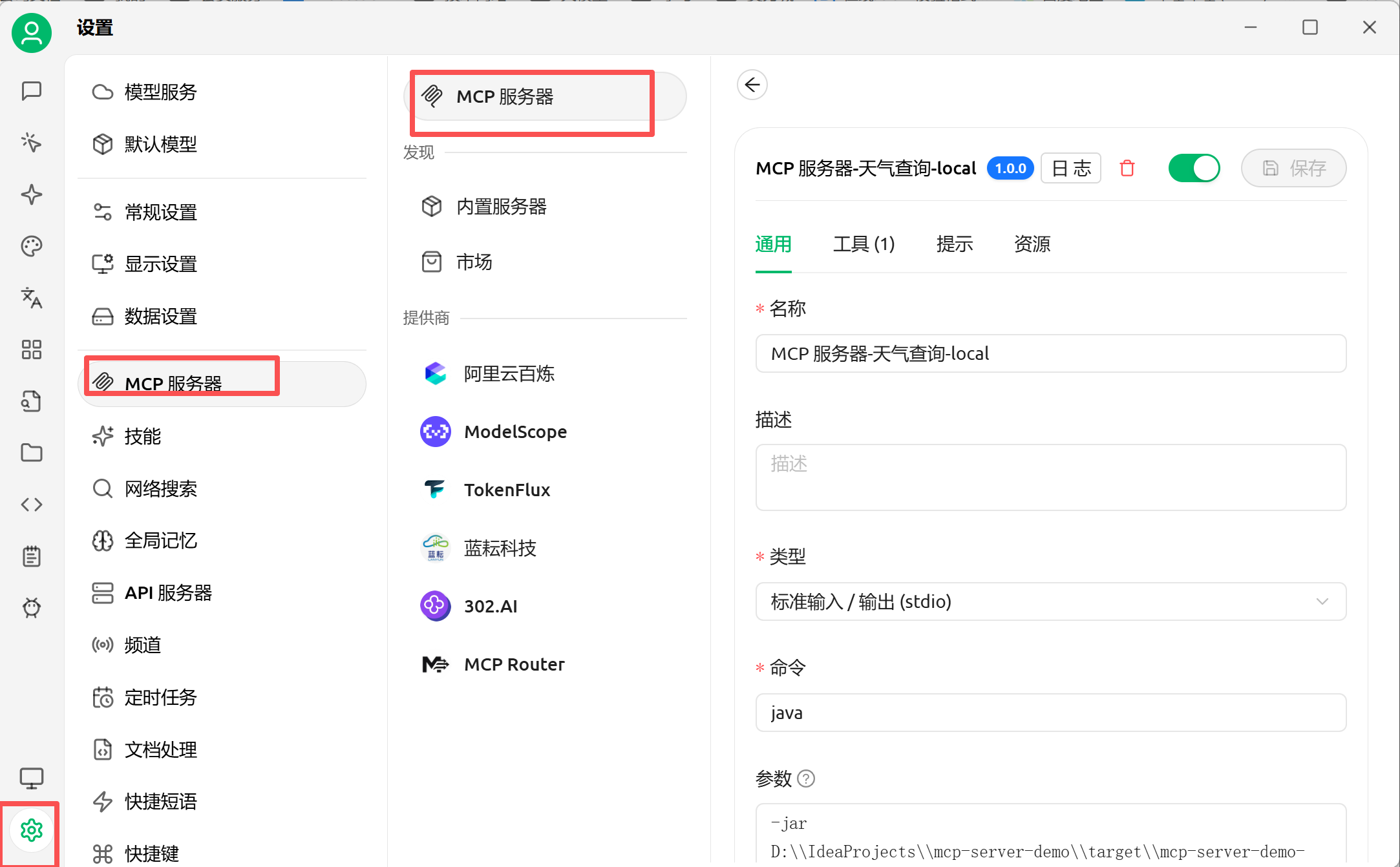1400x867 pixels.
Task: Expand the server type stdio dropdown
Action: click(1050, 601)
